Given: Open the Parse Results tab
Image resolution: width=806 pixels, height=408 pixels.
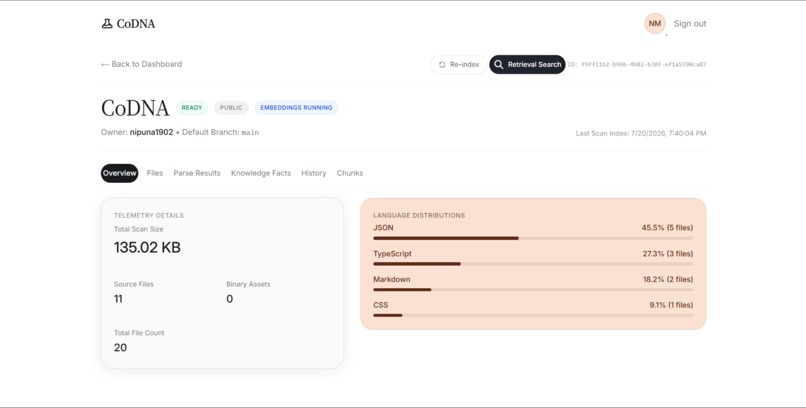Looking at the screenshot, I should [197, 173].
